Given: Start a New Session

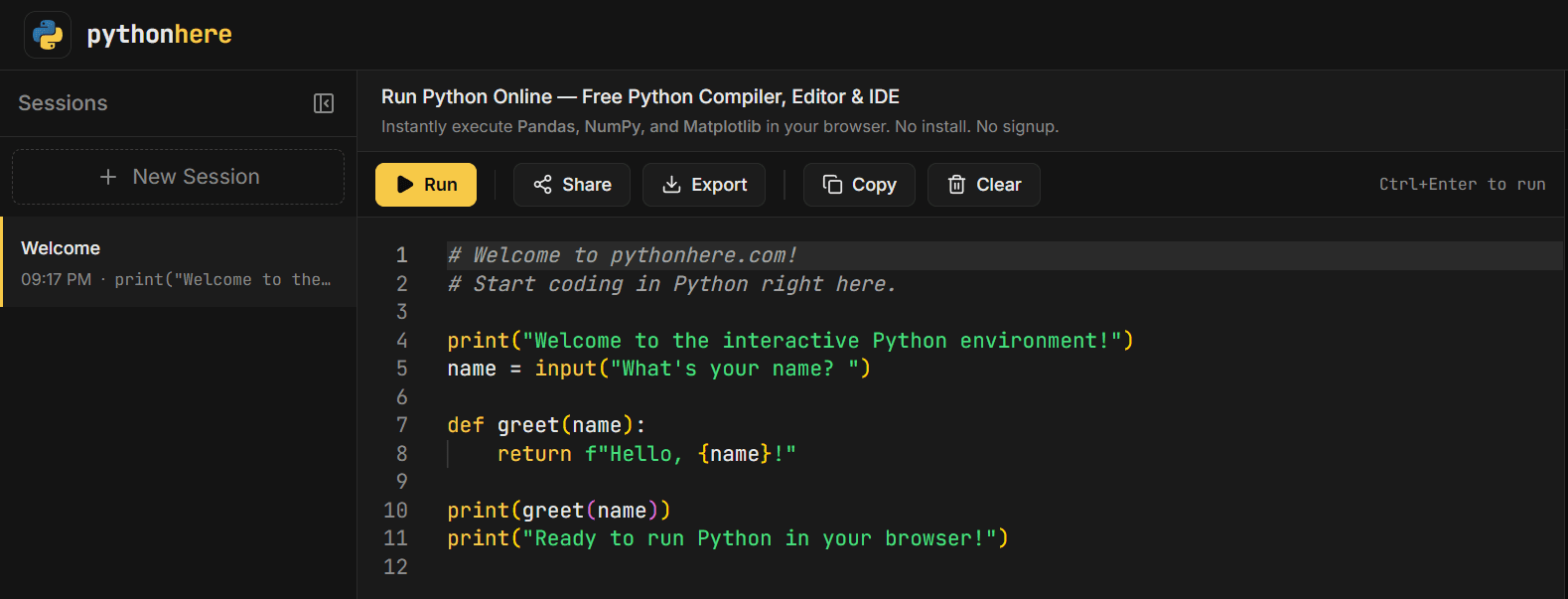Looking at the screenshot, I should (179, 177).
